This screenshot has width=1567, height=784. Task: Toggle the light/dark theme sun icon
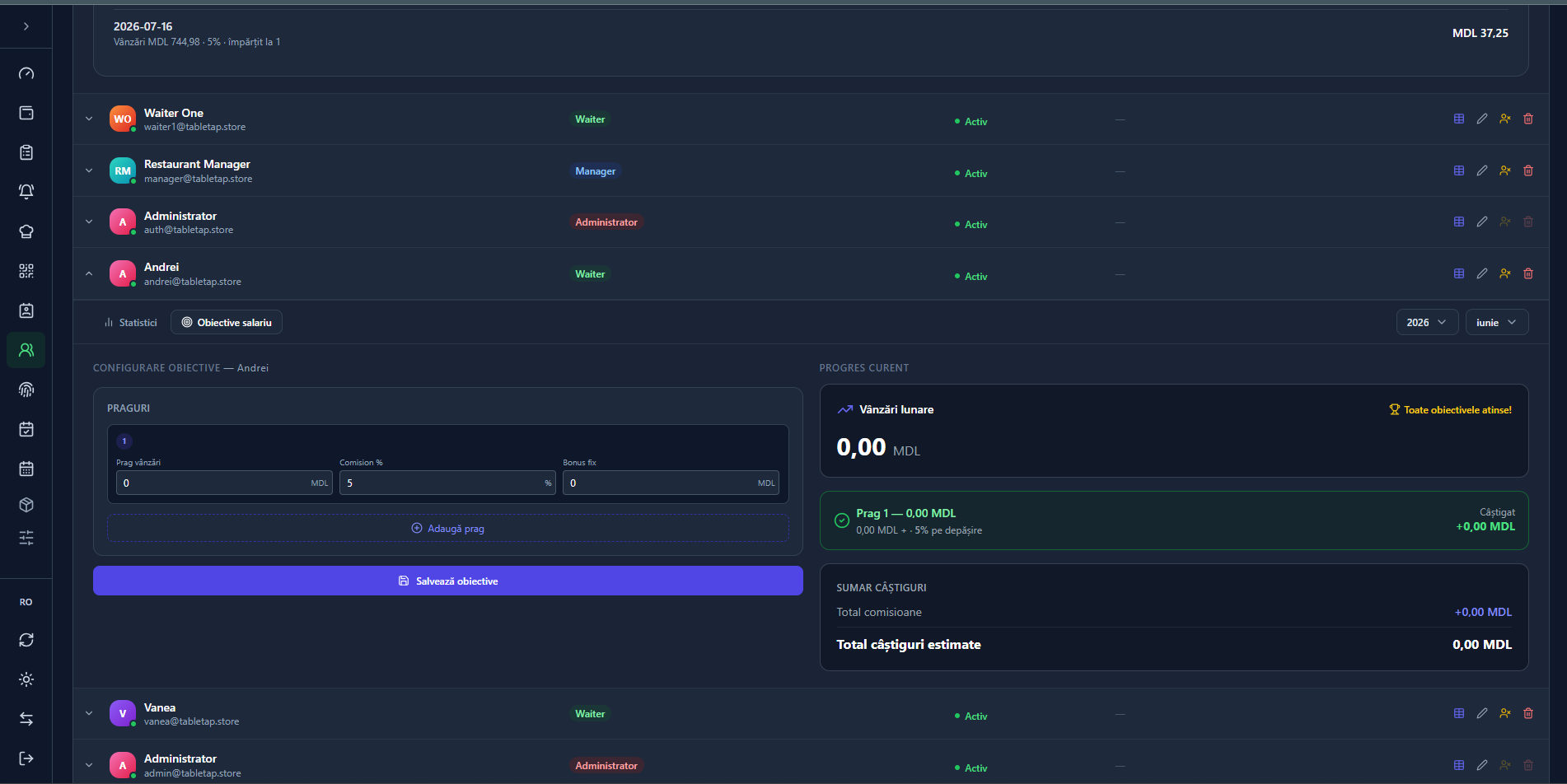tap(26, 679)
